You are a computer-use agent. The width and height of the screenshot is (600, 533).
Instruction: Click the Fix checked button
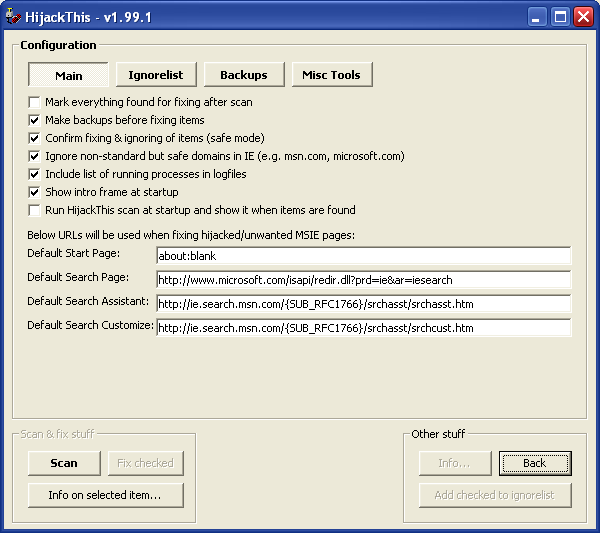coord(145,463)
